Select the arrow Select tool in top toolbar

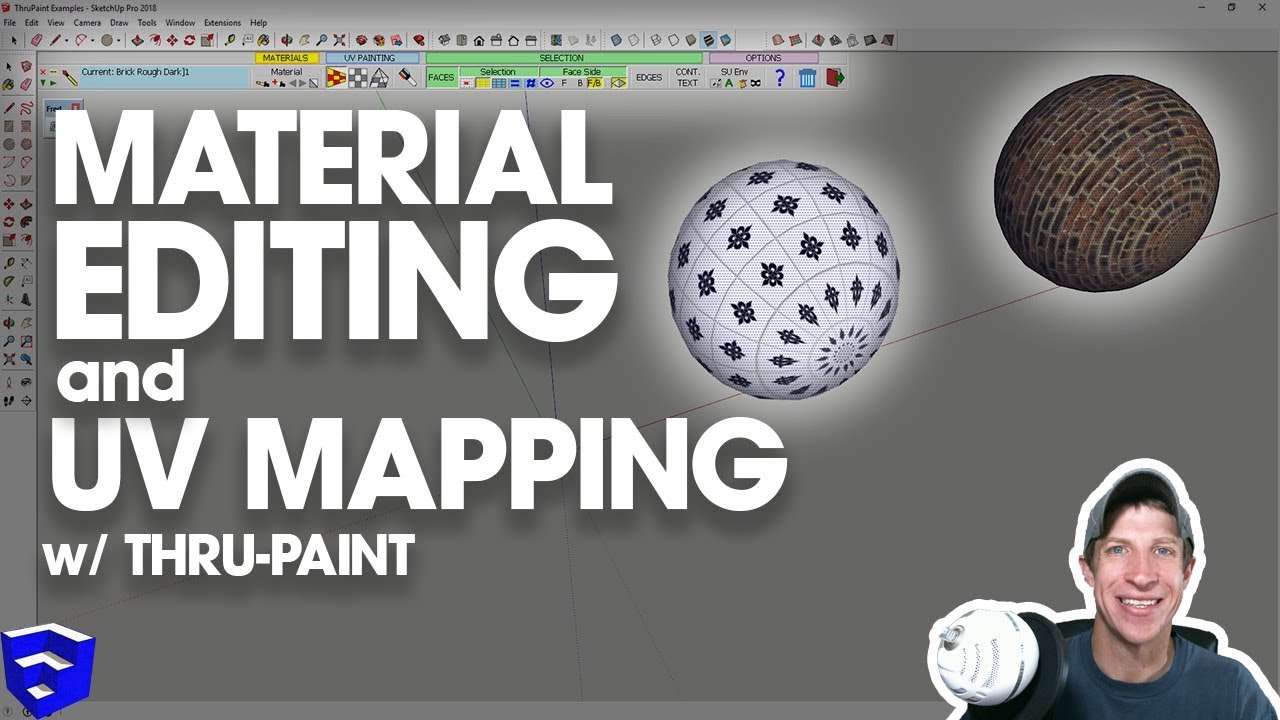tap(14, 40)
